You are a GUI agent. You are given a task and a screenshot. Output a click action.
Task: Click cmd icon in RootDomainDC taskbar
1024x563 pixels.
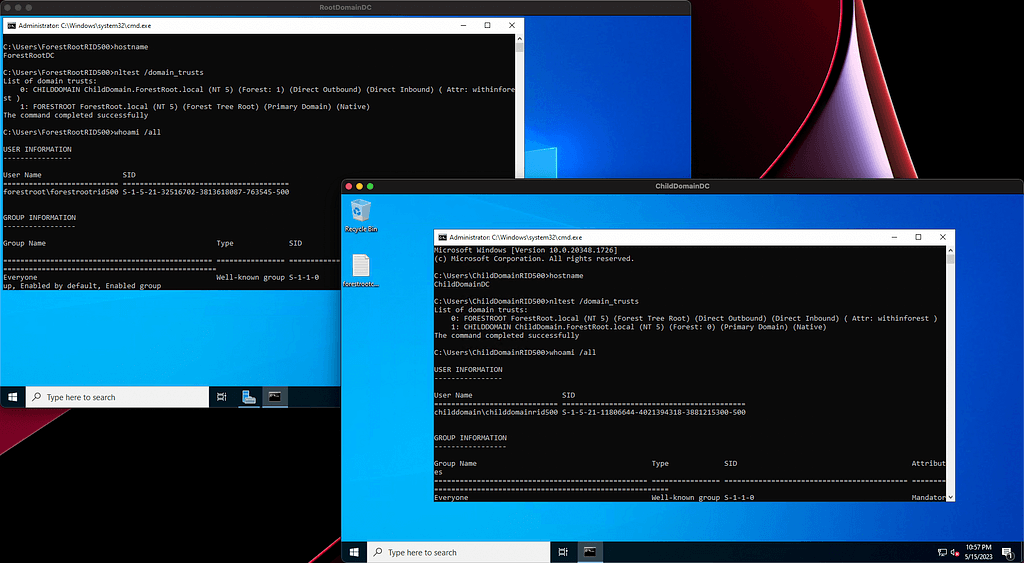274,397
